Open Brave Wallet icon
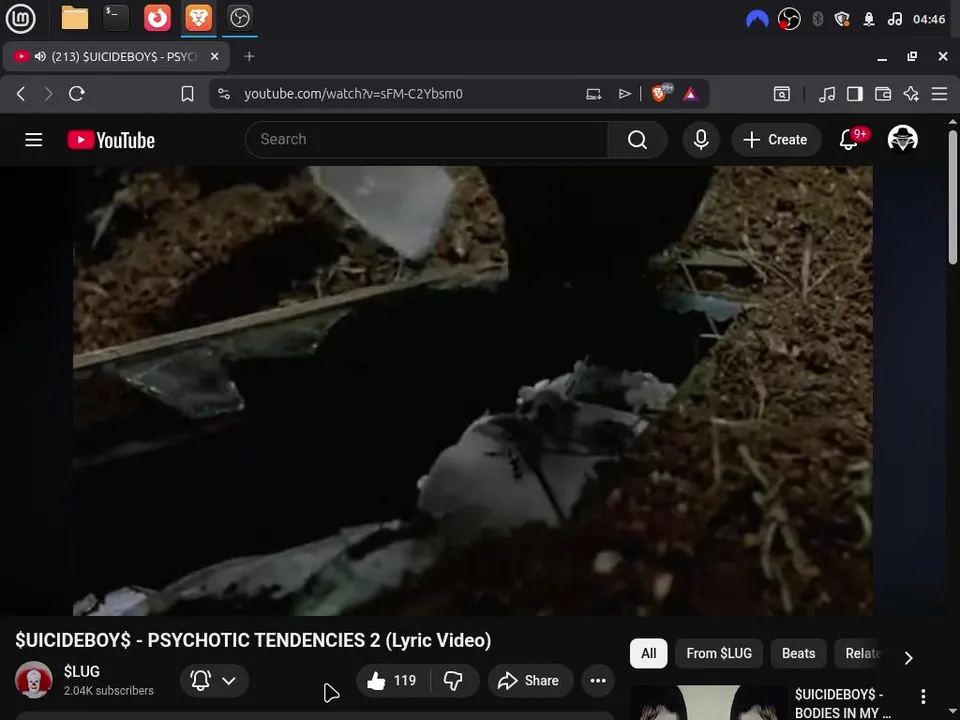 coord(883,94)
